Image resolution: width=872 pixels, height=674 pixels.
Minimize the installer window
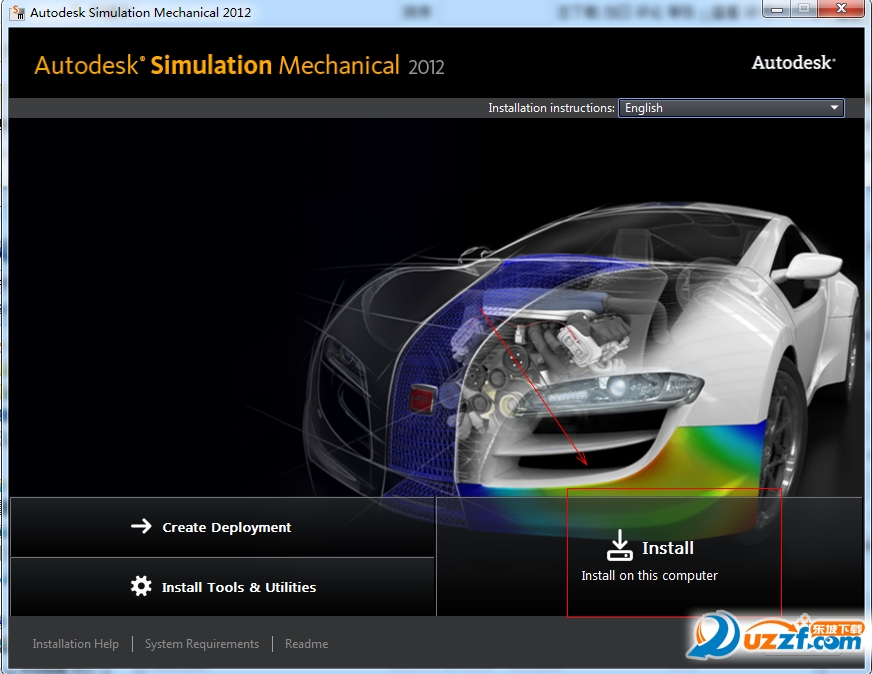click(777, 9)
